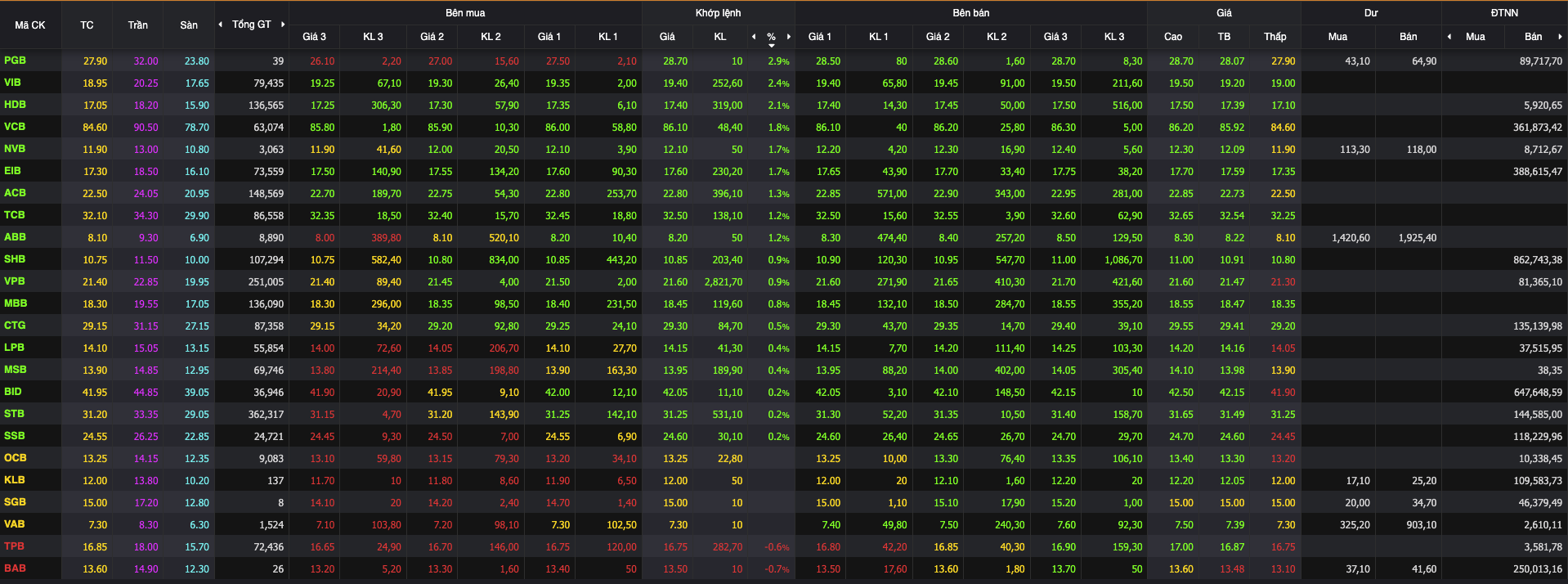1568x584 pixels.
Task: Sort by the Trần ceiling price header
Action: pyautogui.click(x=137, y=25)
